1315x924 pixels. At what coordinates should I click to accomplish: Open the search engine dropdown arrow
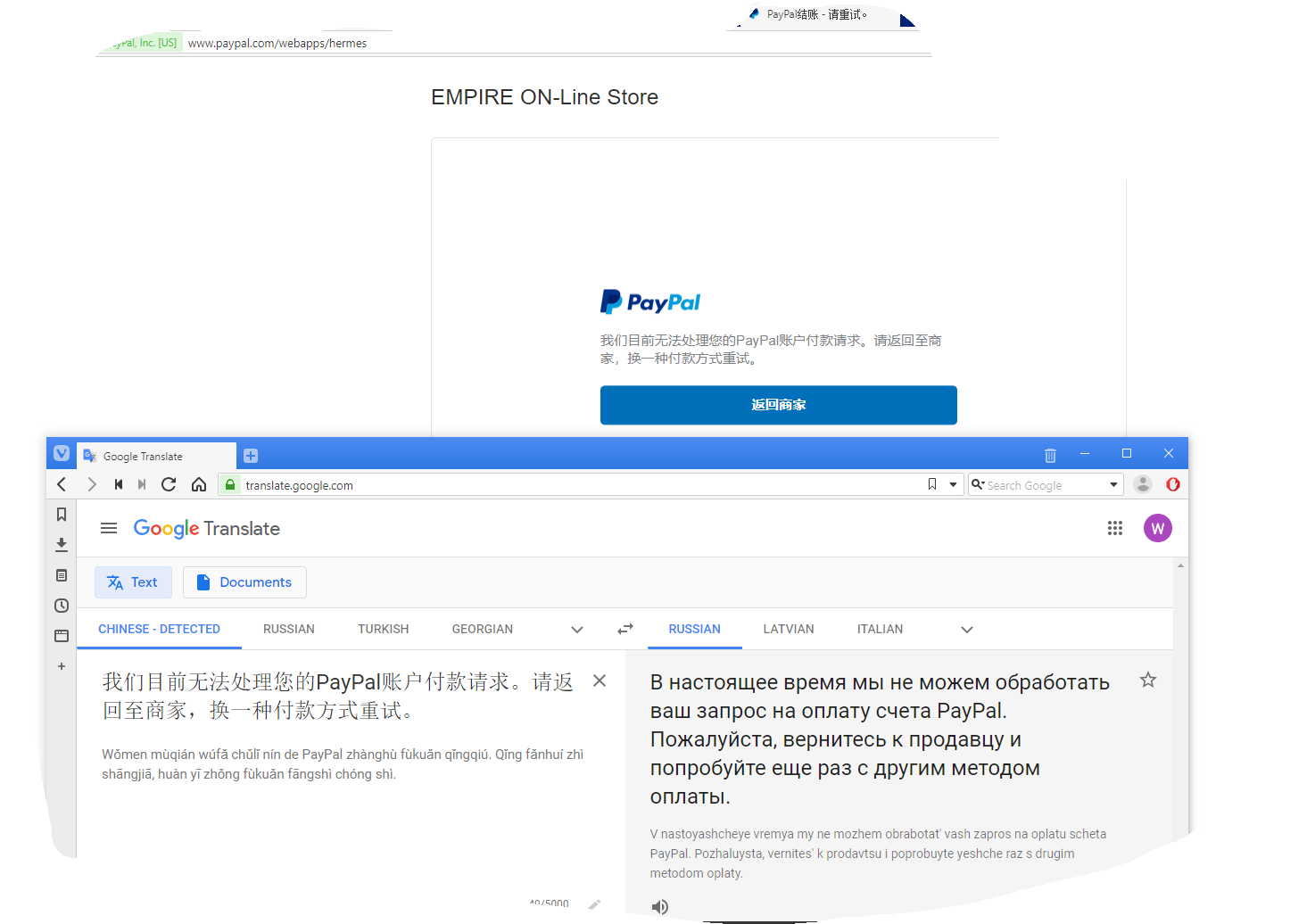[x=1113, y=484]
